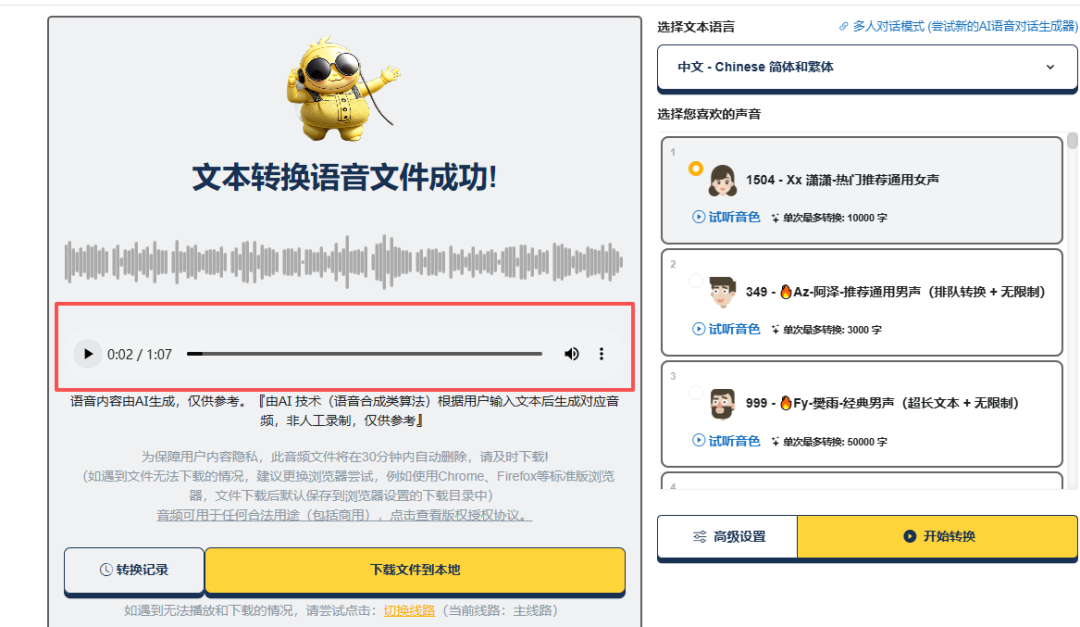The width and height of the screenshot is (1080, 627).
Task: Click the 语音内容由AI生成 disclaimer text
Action: pos(344,411)
